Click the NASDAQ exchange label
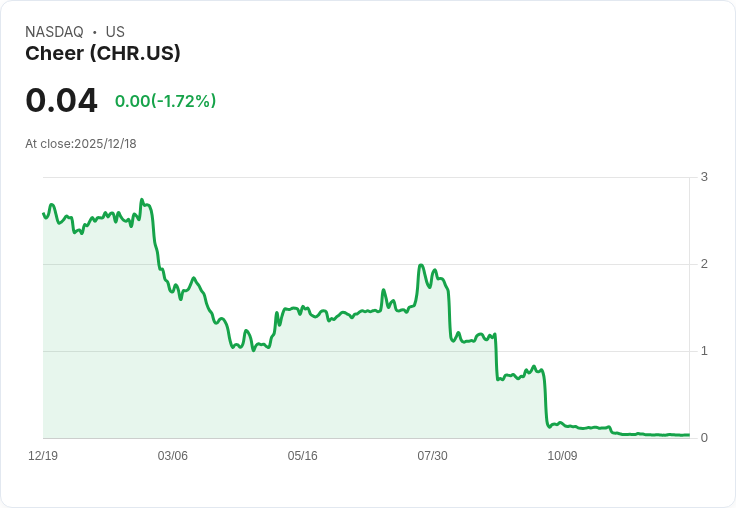The image size is (736, 508). tap(54, 32)
